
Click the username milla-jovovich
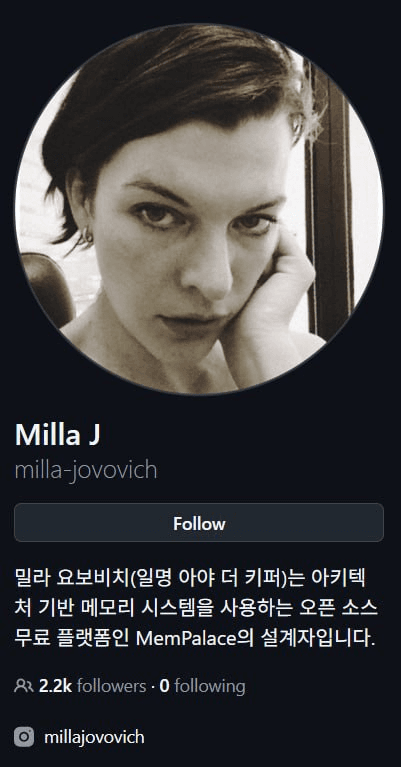coord(86,470)
